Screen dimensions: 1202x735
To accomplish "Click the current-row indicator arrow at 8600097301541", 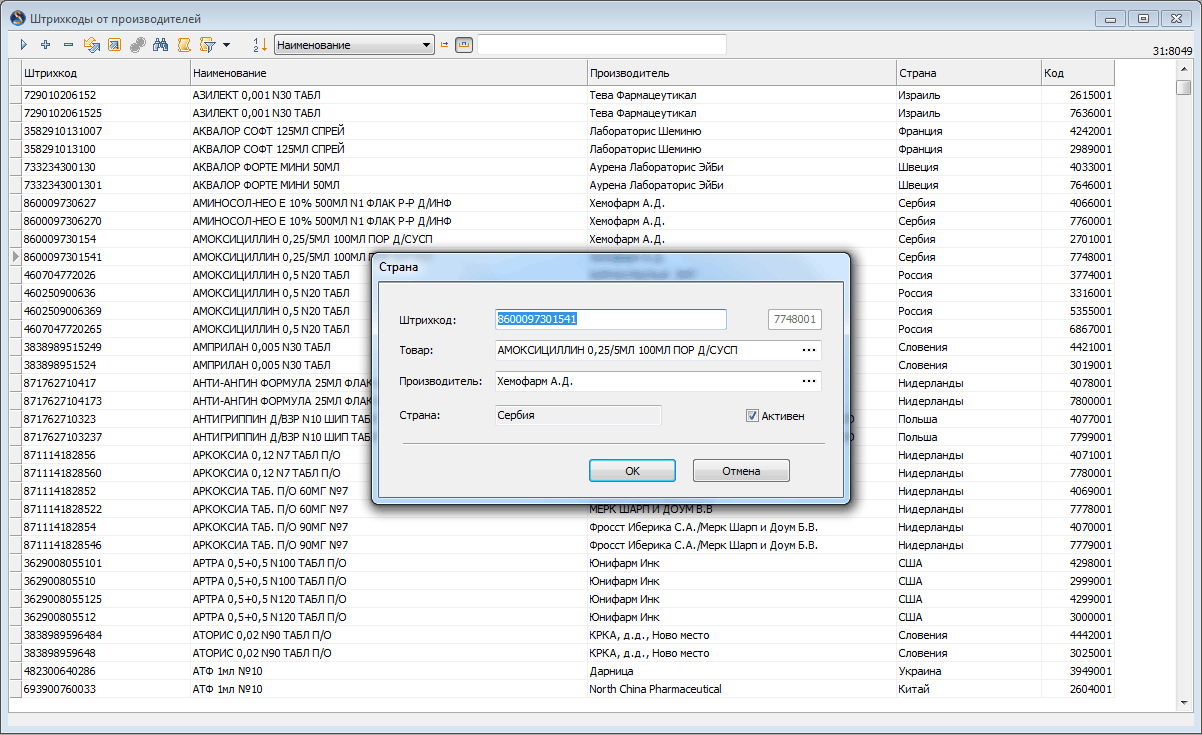I will coord(15,257).
